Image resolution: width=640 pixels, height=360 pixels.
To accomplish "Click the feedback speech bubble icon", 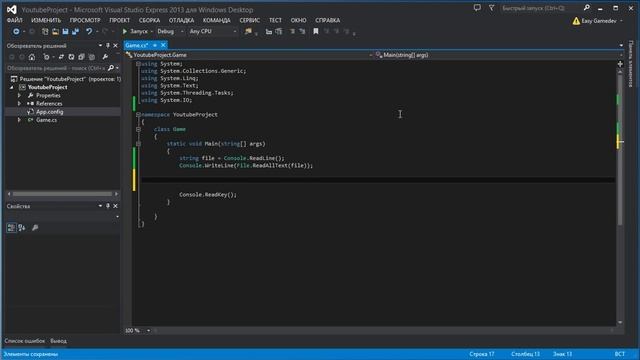I will pos(477,8).
